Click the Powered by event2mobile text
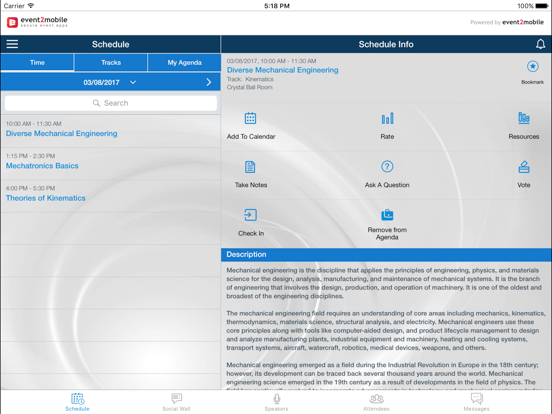Viewport: 552px width, 414px height. 507,22
